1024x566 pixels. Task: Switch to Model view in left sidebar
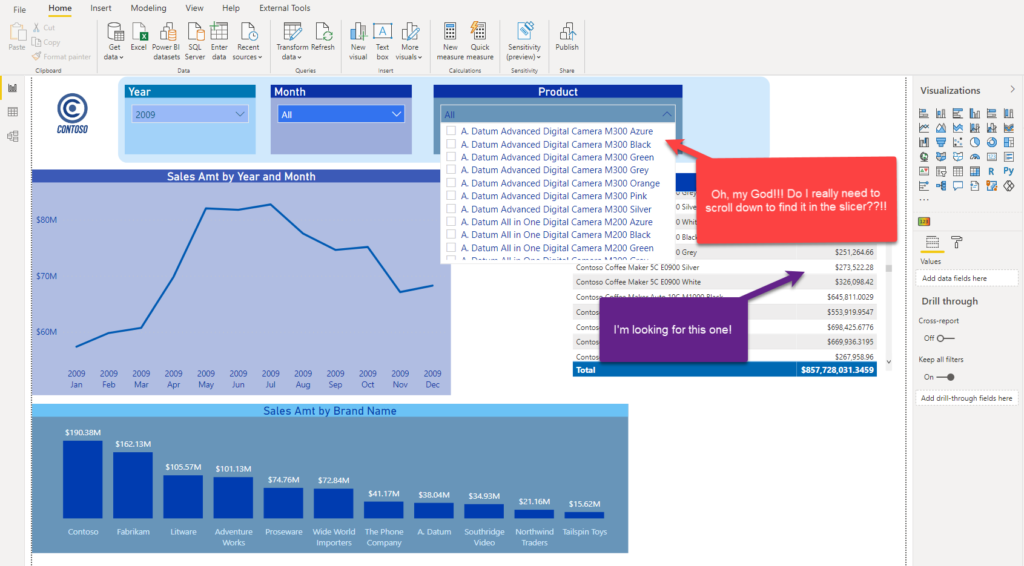tap(12, 136)
